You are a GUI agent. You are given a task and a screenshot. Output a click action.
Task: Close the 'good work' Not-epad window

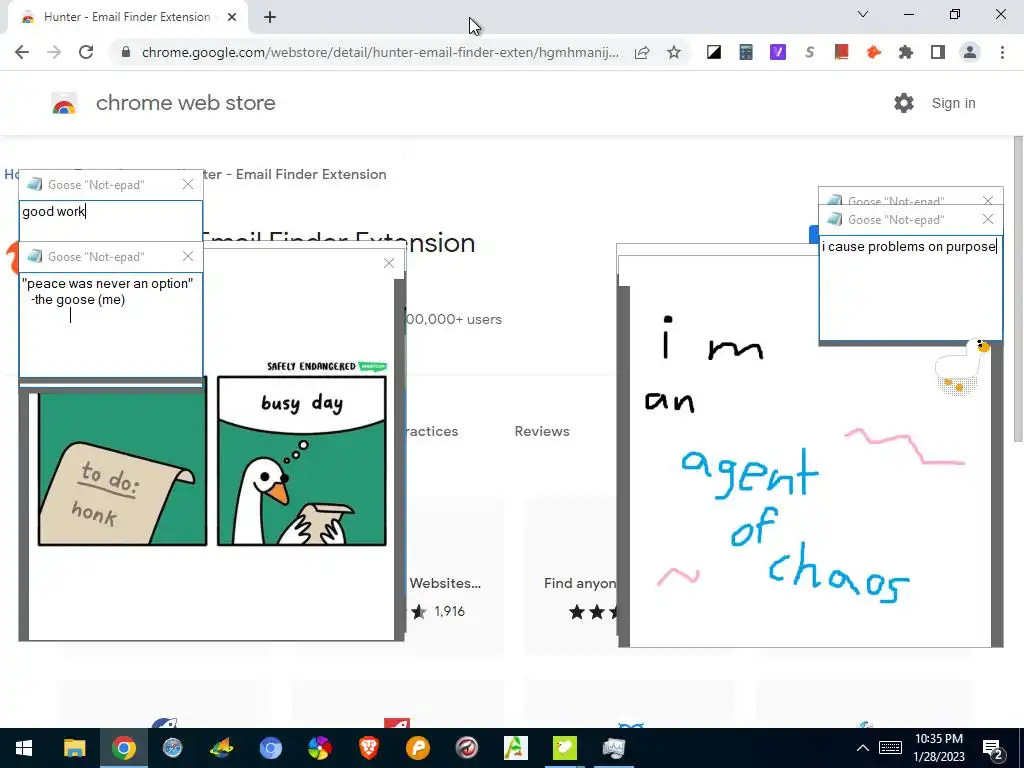(188, 185)
